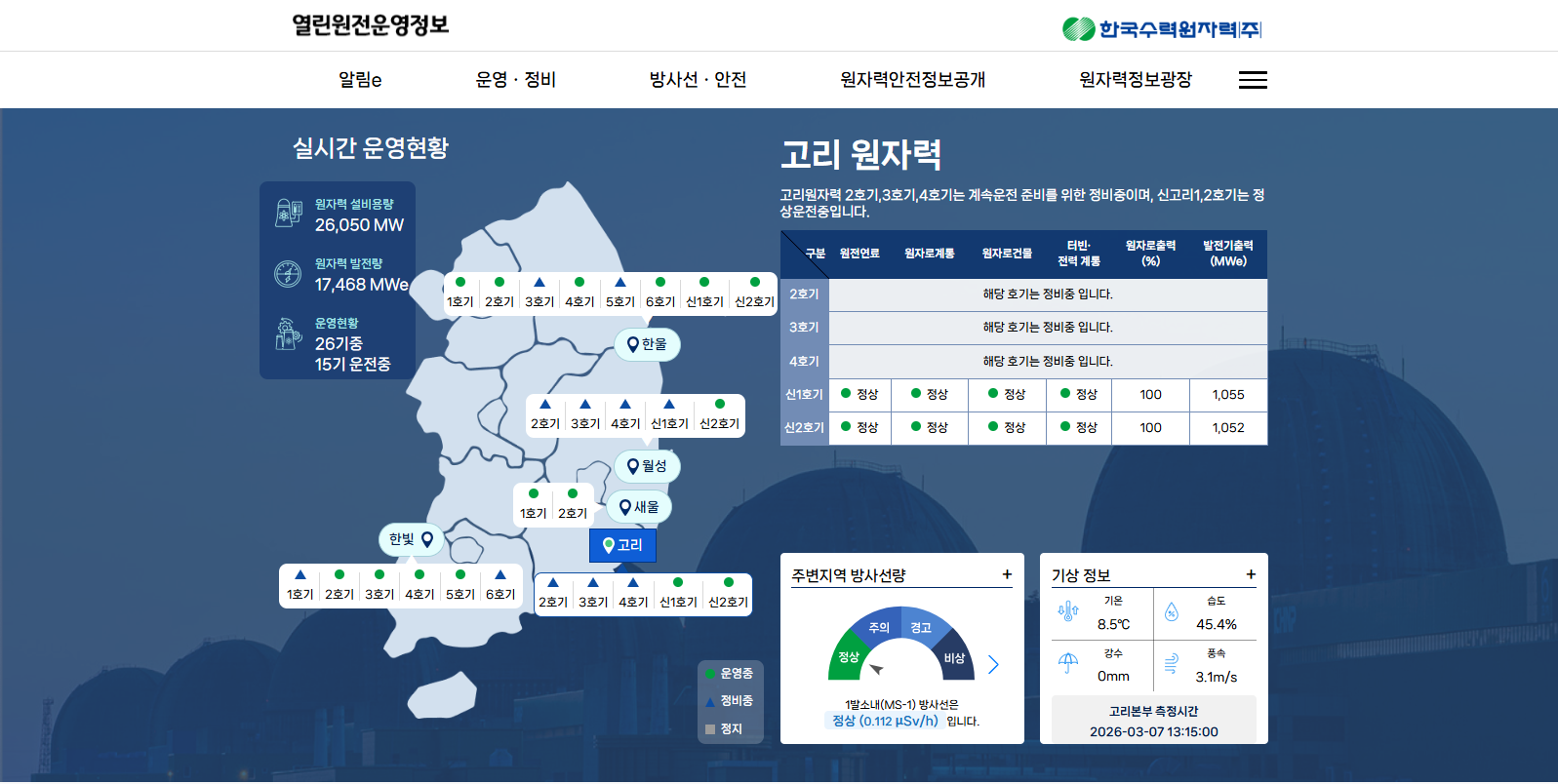Click 한빛 6호기 maintenance unit
Image resolution: width=1558 pixels, height=784 pixels.
click(500, 586)
